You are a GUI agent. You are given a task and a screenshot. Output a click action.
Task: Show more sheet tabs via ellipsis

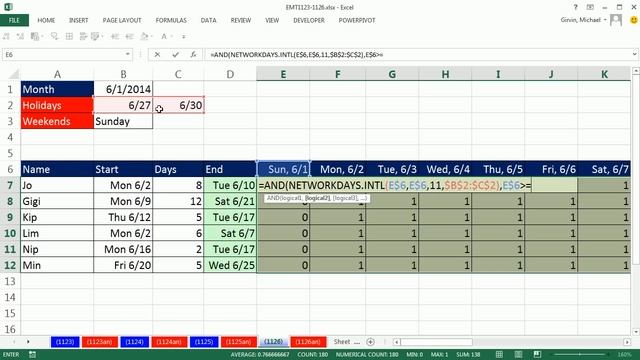pos(357,342)
